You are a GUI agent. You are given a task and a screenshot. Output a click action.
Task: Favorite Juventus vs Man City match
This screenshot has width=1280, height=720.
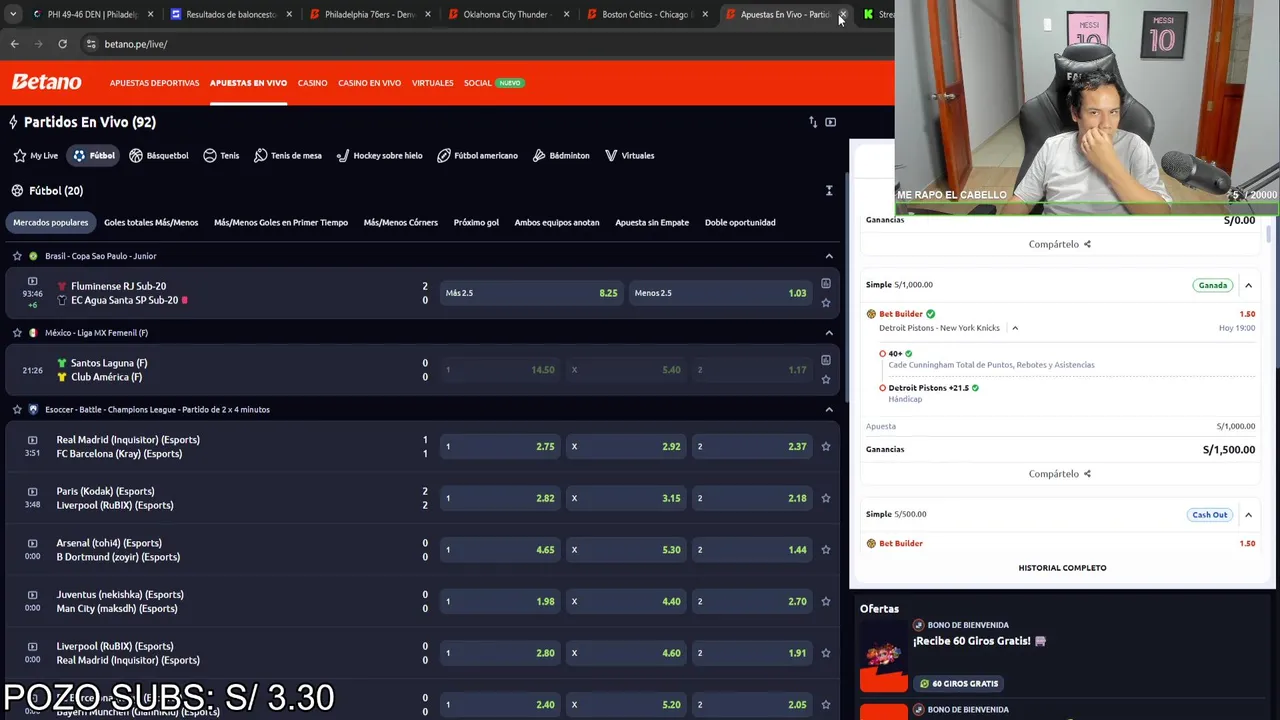coord(826,601)
